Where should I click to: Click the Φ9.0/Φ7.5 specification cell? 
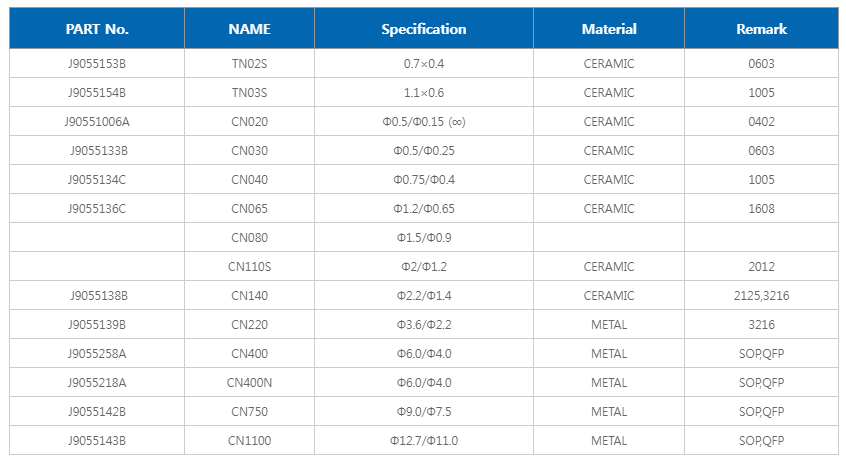(x=424, y=412)
